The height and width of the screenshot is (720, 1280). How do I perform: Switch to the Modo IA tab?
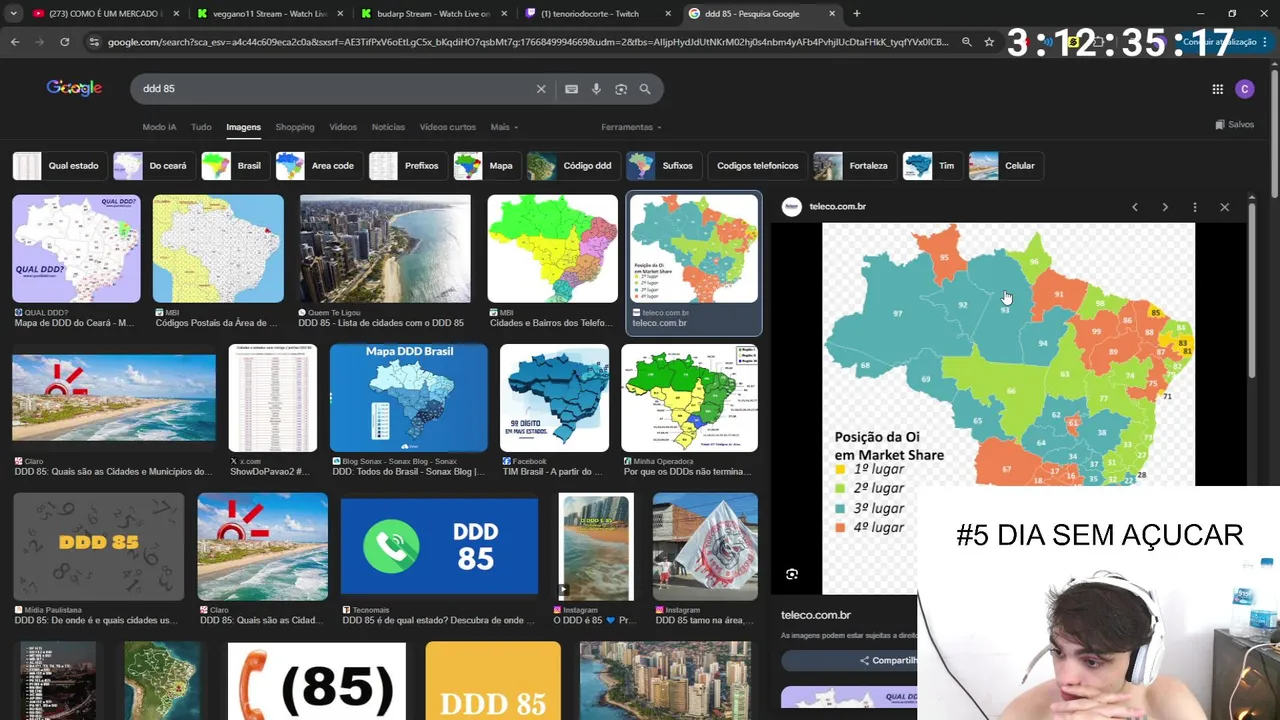[x=159, y=127]
